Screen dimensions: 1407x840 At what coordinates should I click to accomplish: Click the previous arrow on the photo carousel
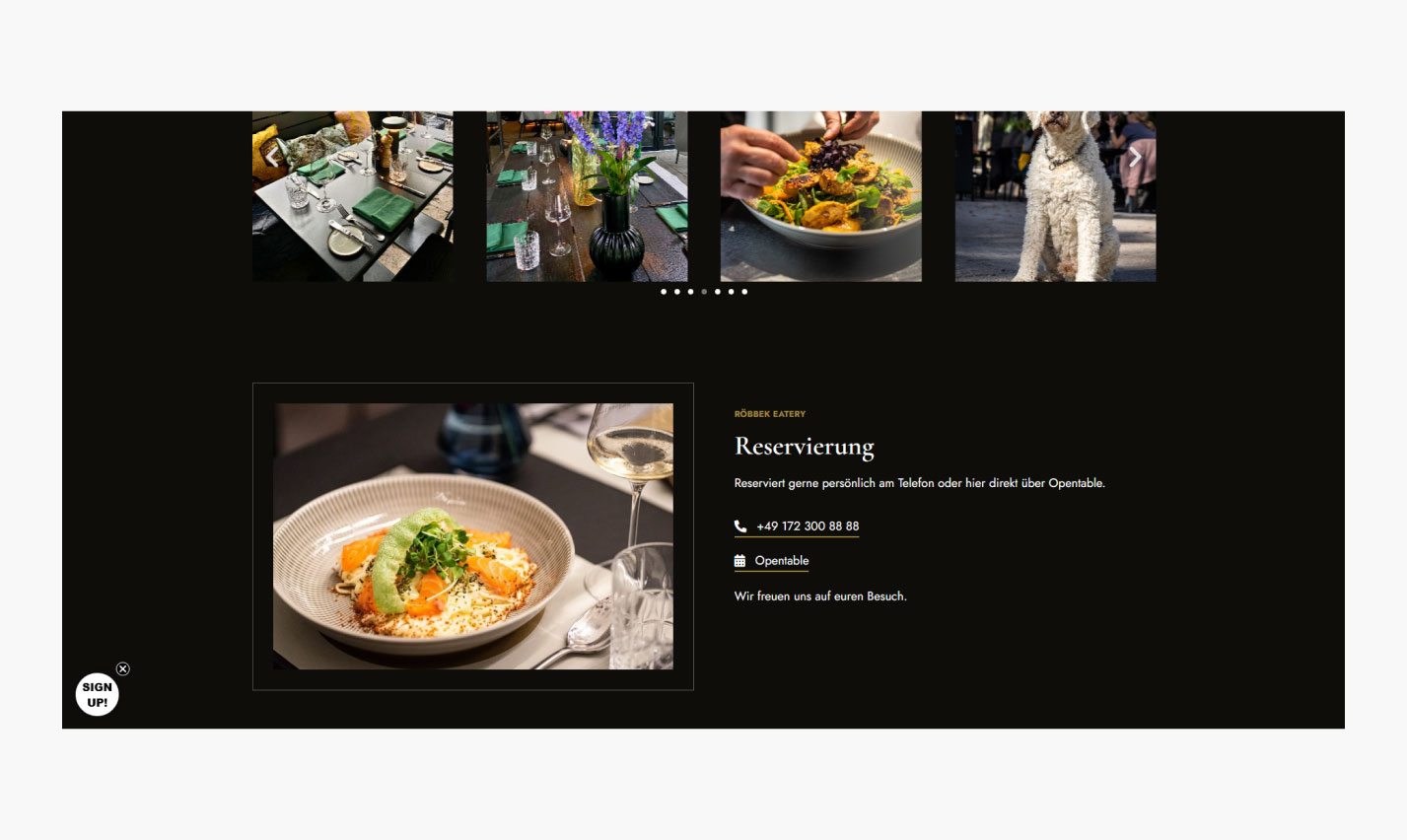click(273, 157)
